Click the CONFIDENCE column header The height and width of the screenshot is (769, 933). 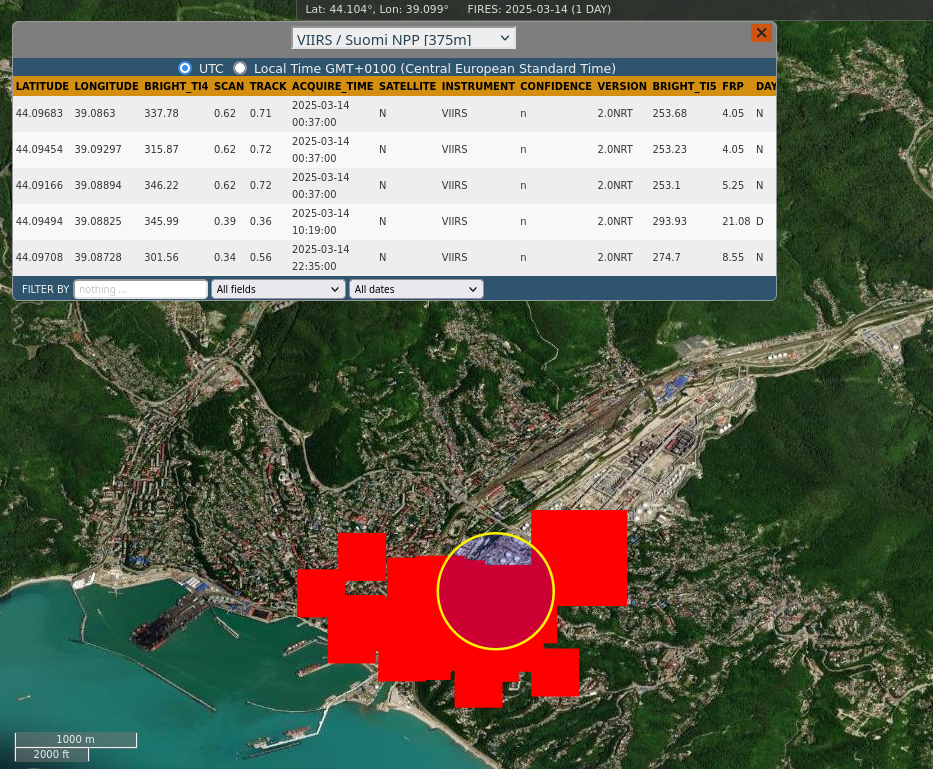click(555, 87)
